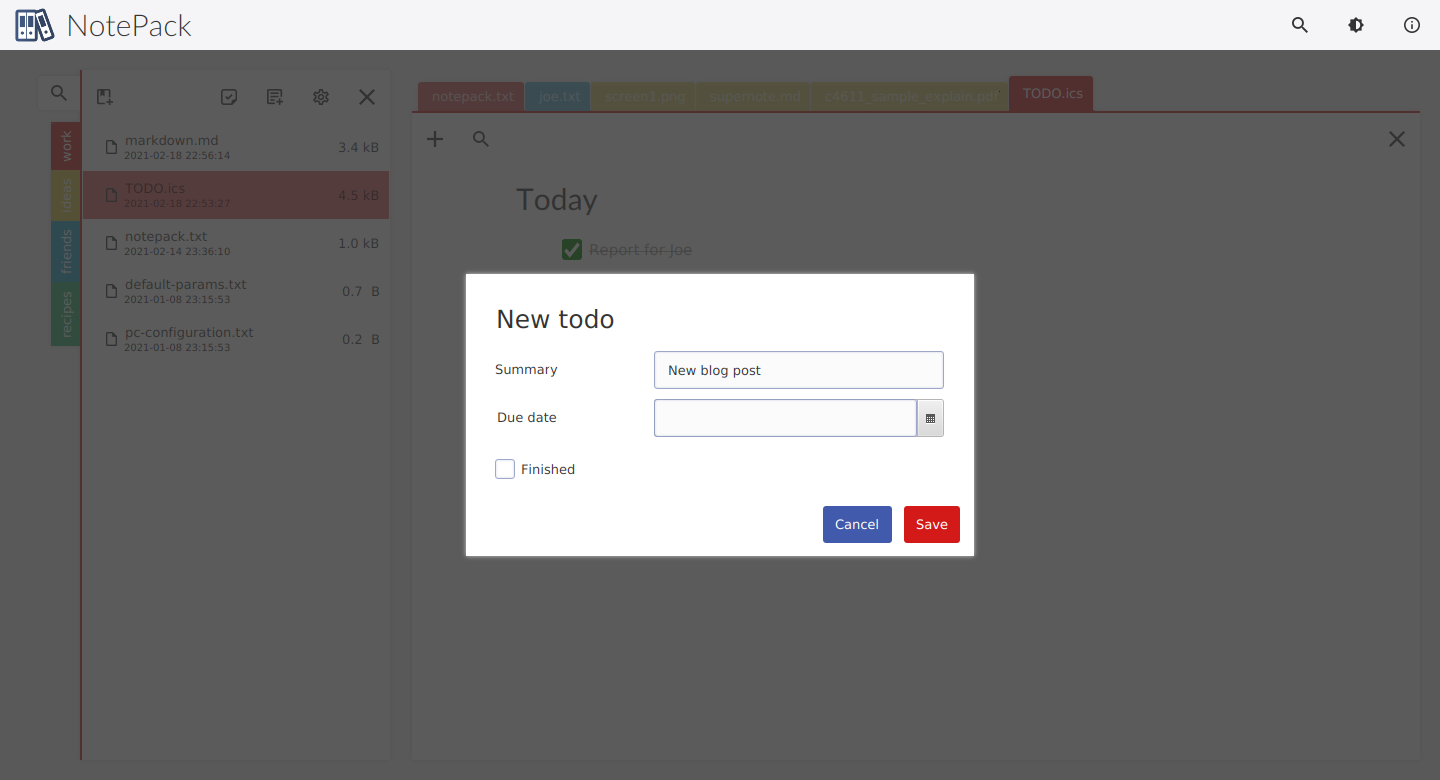Switch to the friends notebook tab

(x=66, y=251)
